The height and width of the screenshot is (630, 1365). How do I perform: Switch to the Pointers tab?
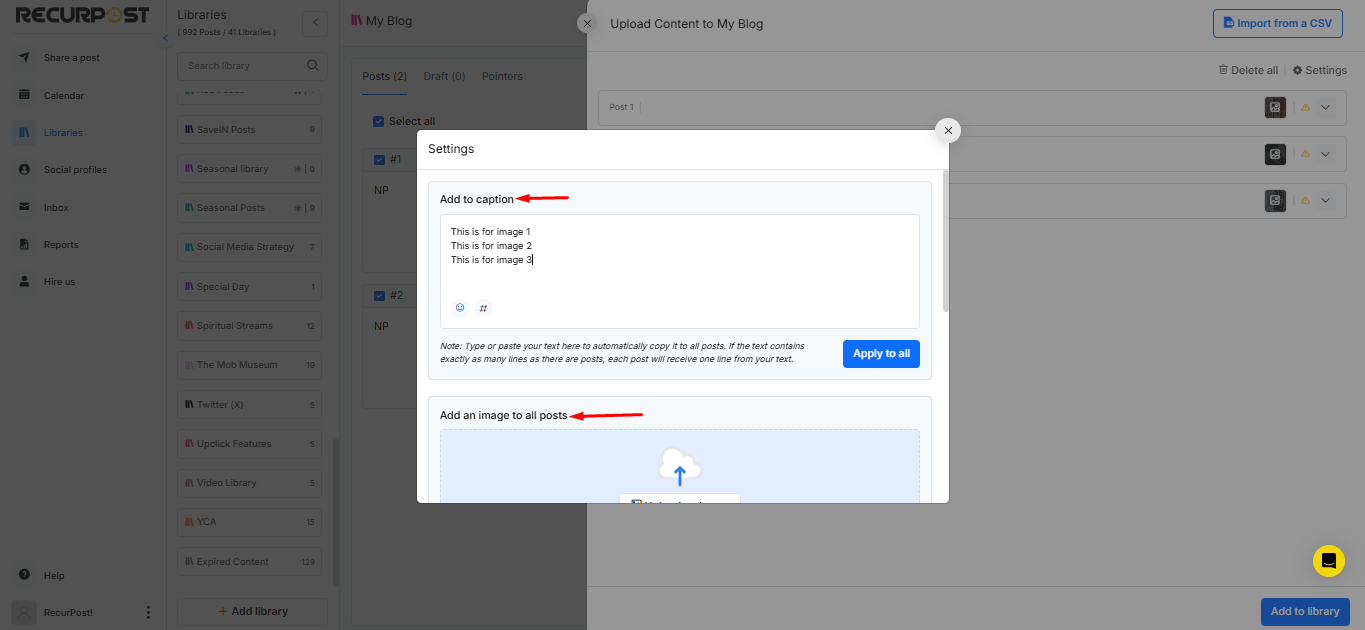pyautogui.click(x=502, y=76)
